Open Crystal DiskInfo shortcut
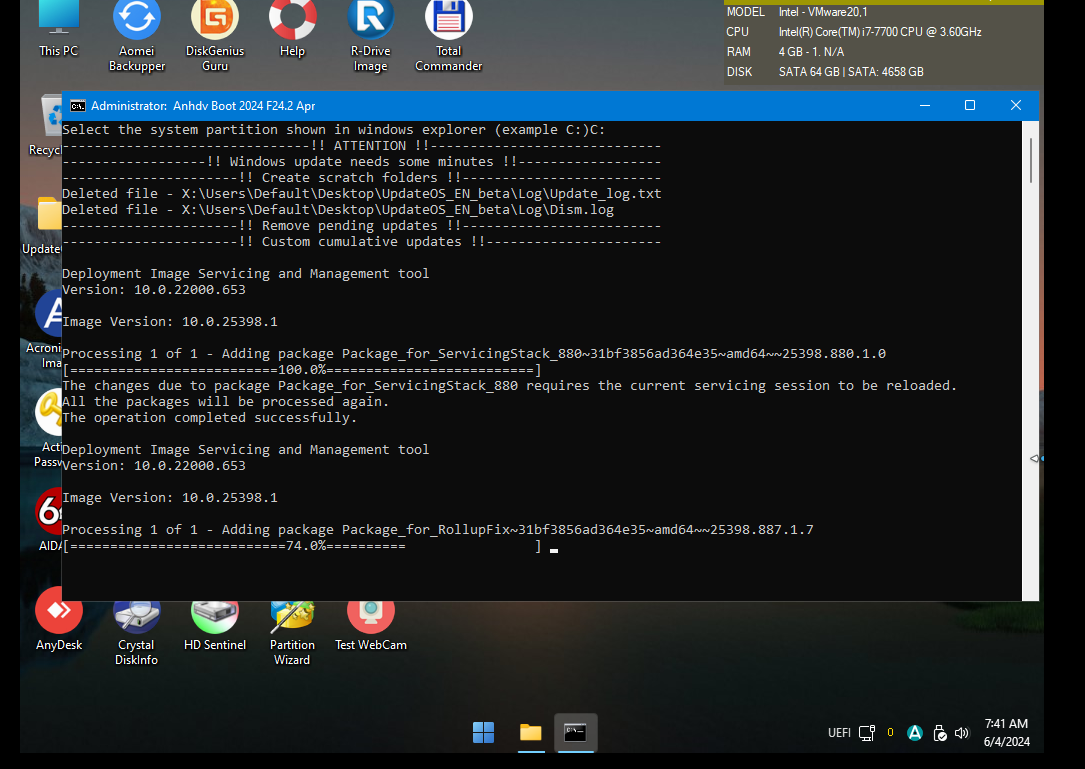The height and width of the screenshot is (769, 1085). coord(136,631)
